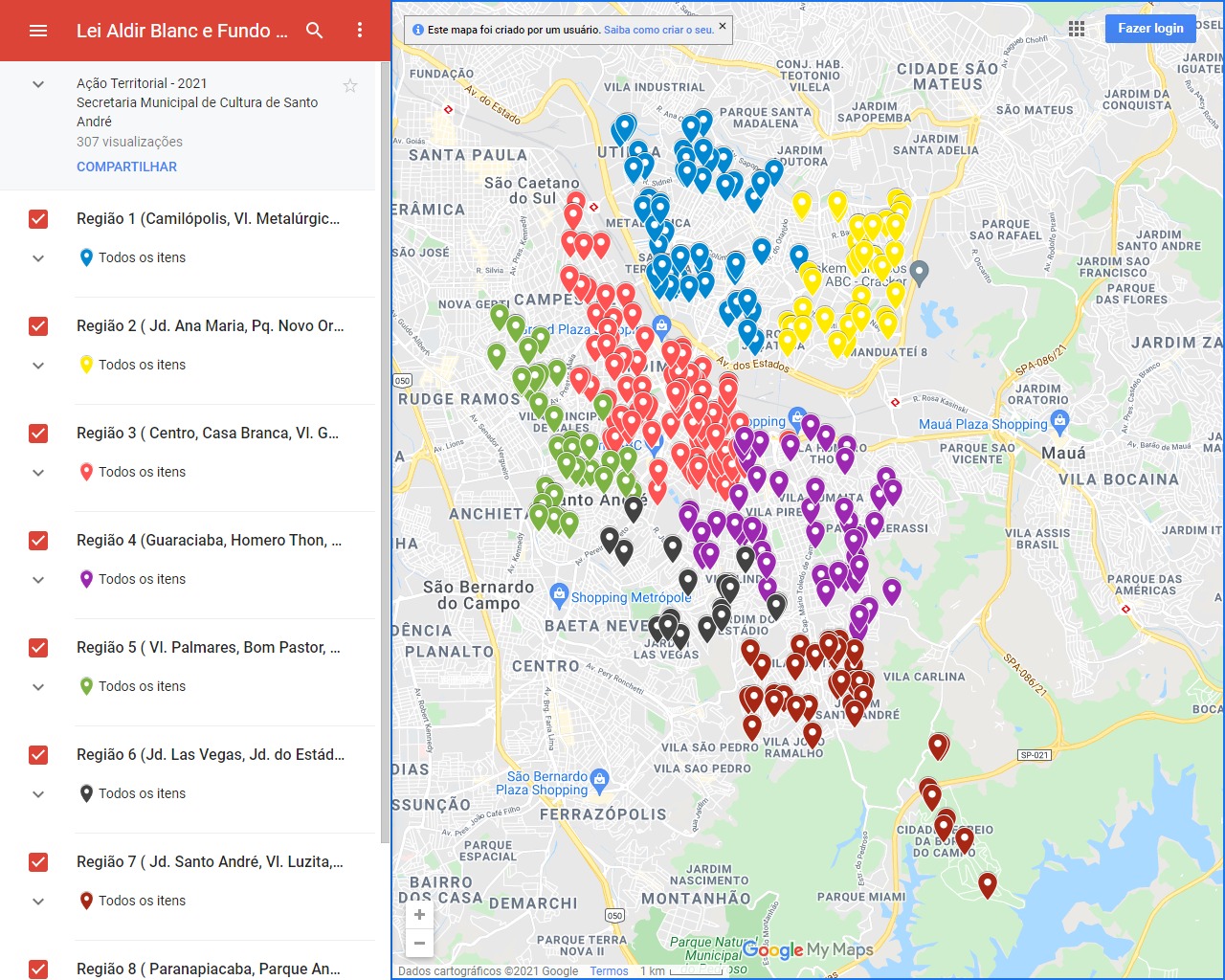
Task: Click the Ação Territorial - 2021 text
Action: pyautogui.click(x=142, y=83)
